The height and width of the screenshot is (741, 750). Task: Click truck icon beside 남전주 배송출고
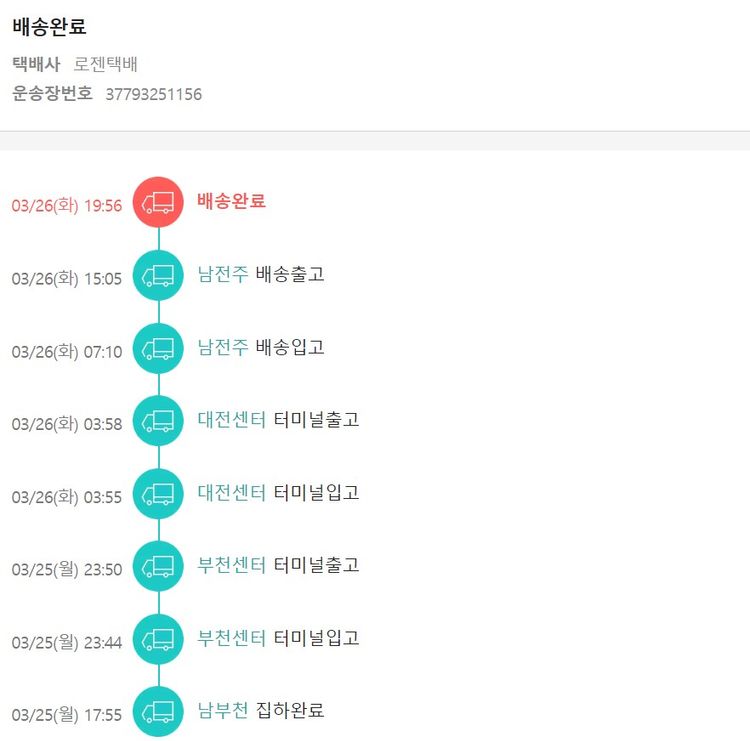point(158,275)
